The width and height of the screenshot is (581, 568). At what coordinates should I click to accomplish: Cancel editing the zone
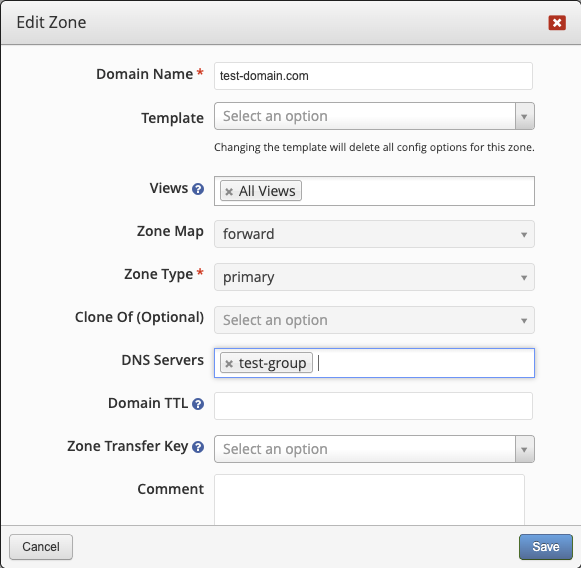(x=41, y=547)
